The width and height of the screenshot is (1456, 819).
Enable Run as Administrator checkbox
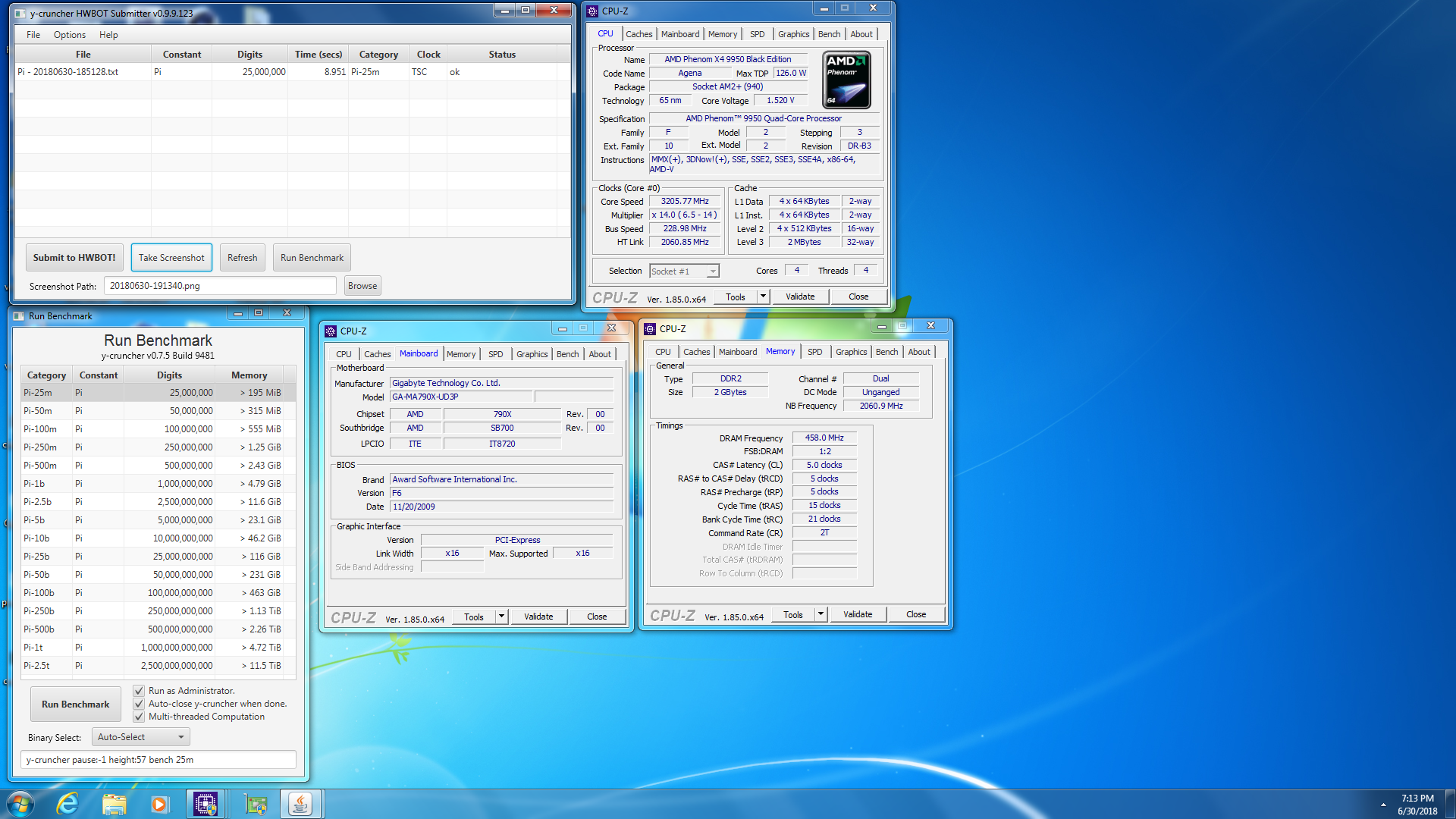(139, 691)
